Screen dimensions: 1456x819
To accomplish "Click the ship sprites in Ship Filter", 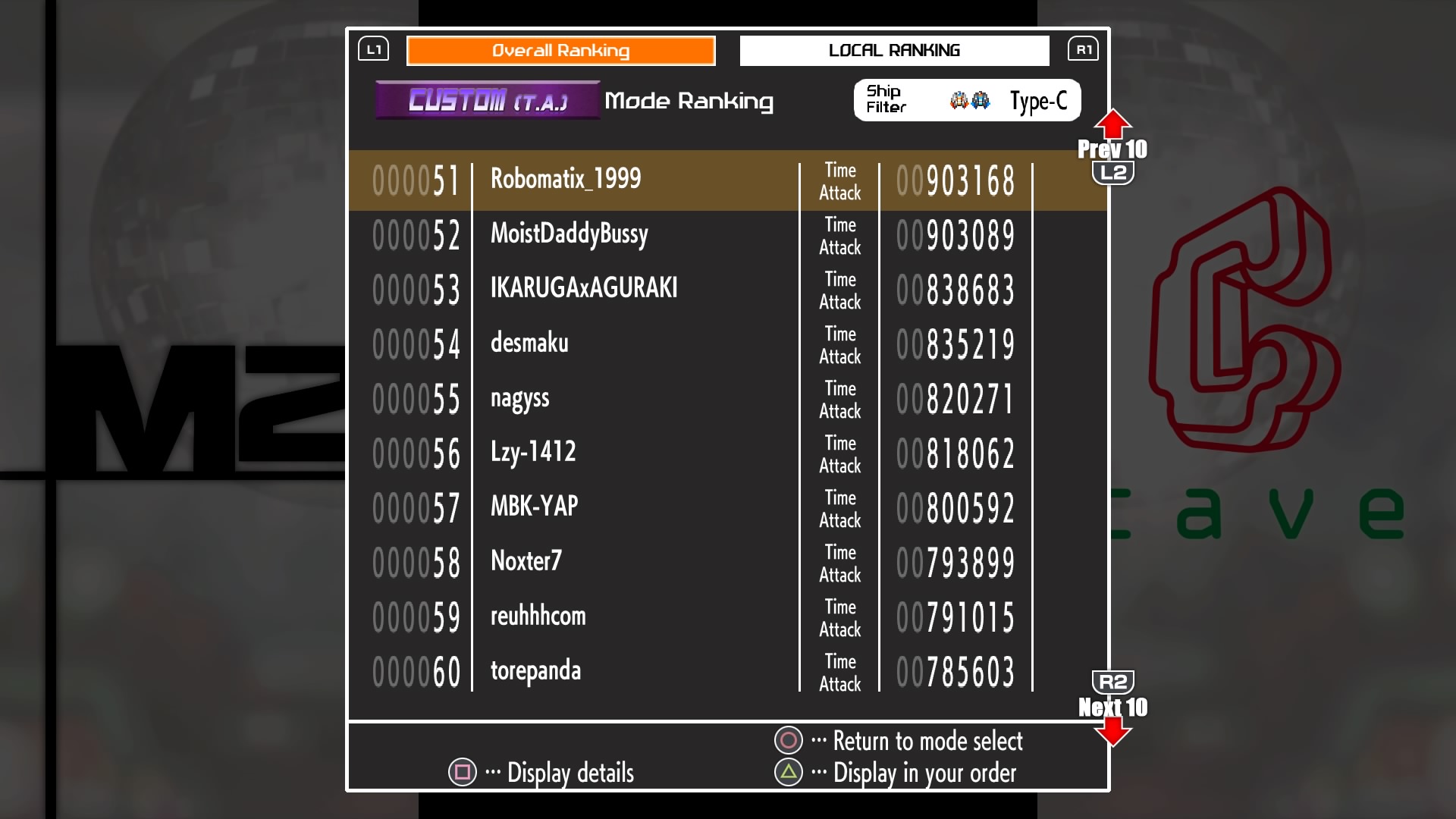I will [970, 100].
